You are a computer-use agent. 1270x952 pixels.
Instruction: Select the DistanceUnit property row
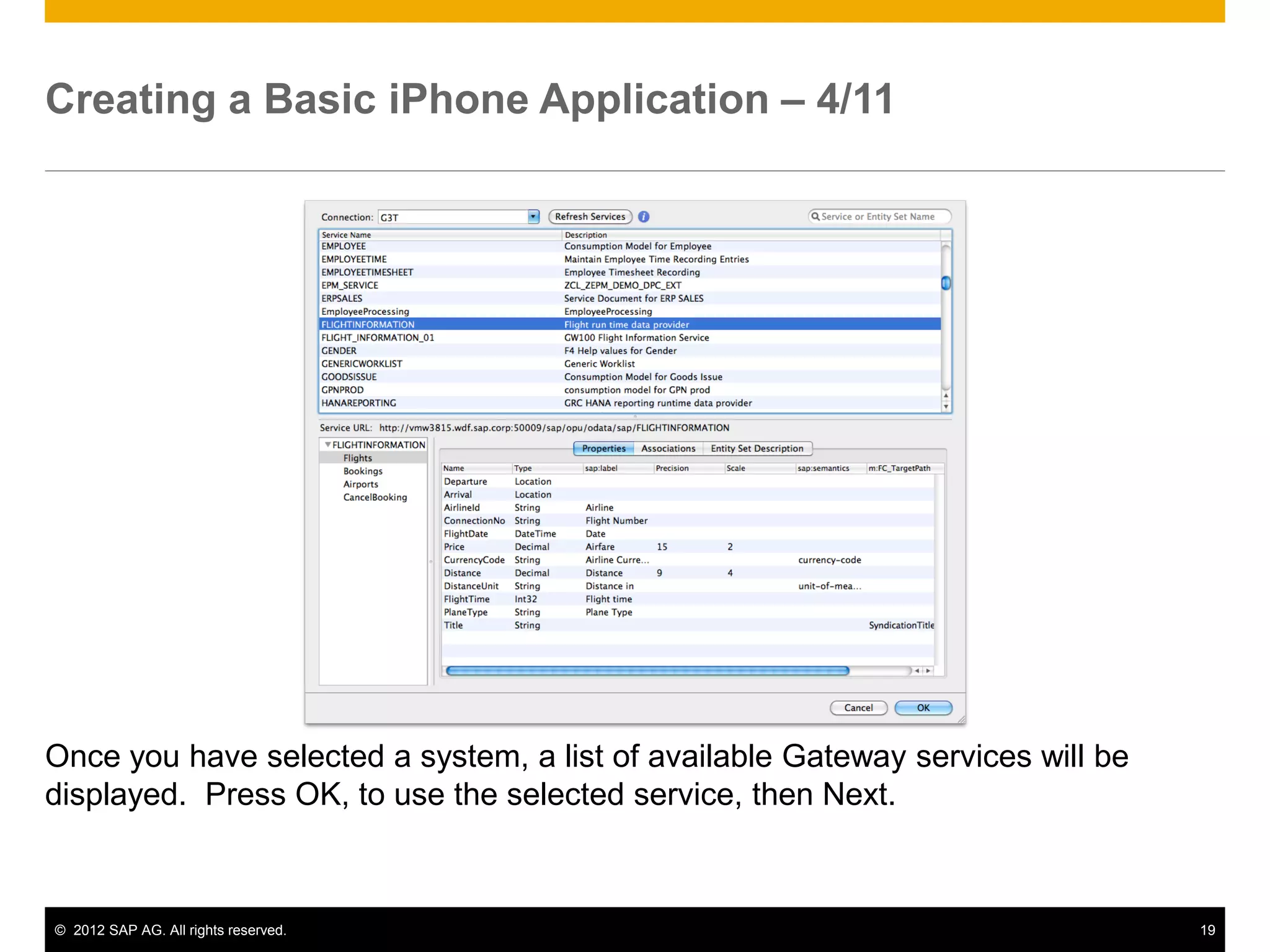(688, 586)
